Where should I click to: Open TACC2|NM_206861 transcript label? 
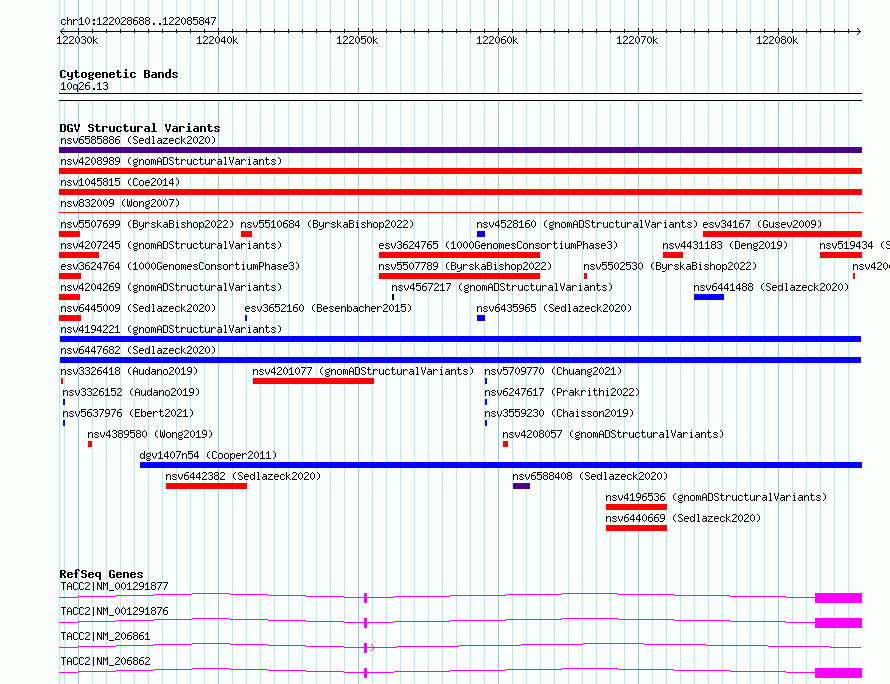(105, 636)
